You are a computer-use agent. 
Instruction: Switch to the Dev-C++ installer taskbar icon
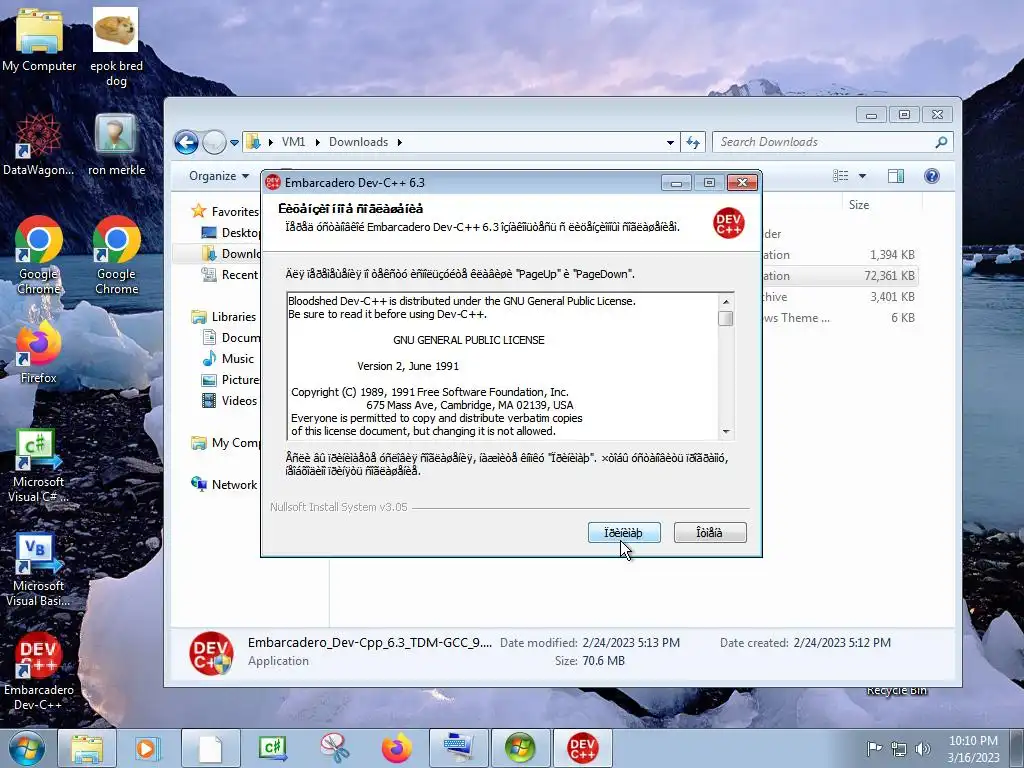click(583, 748)
